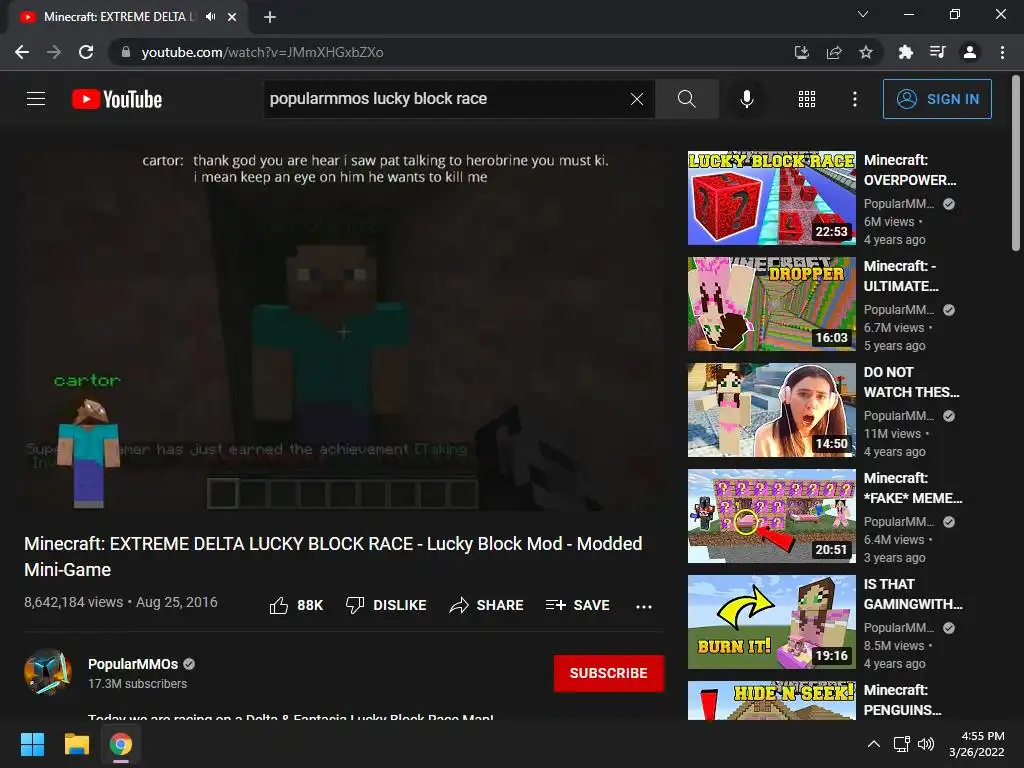The width and height of the screenshot is (1024, 768).
Task: Open PopularMMOs channel name link
Action: 133,664
